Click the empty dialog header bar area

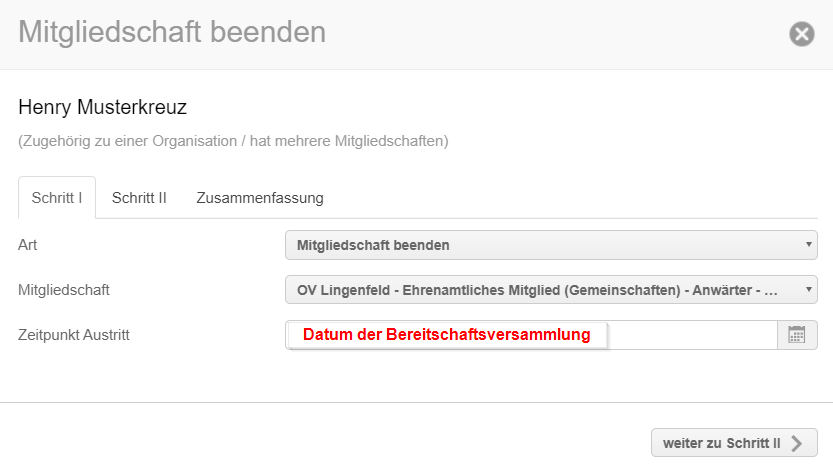point(560,34)
